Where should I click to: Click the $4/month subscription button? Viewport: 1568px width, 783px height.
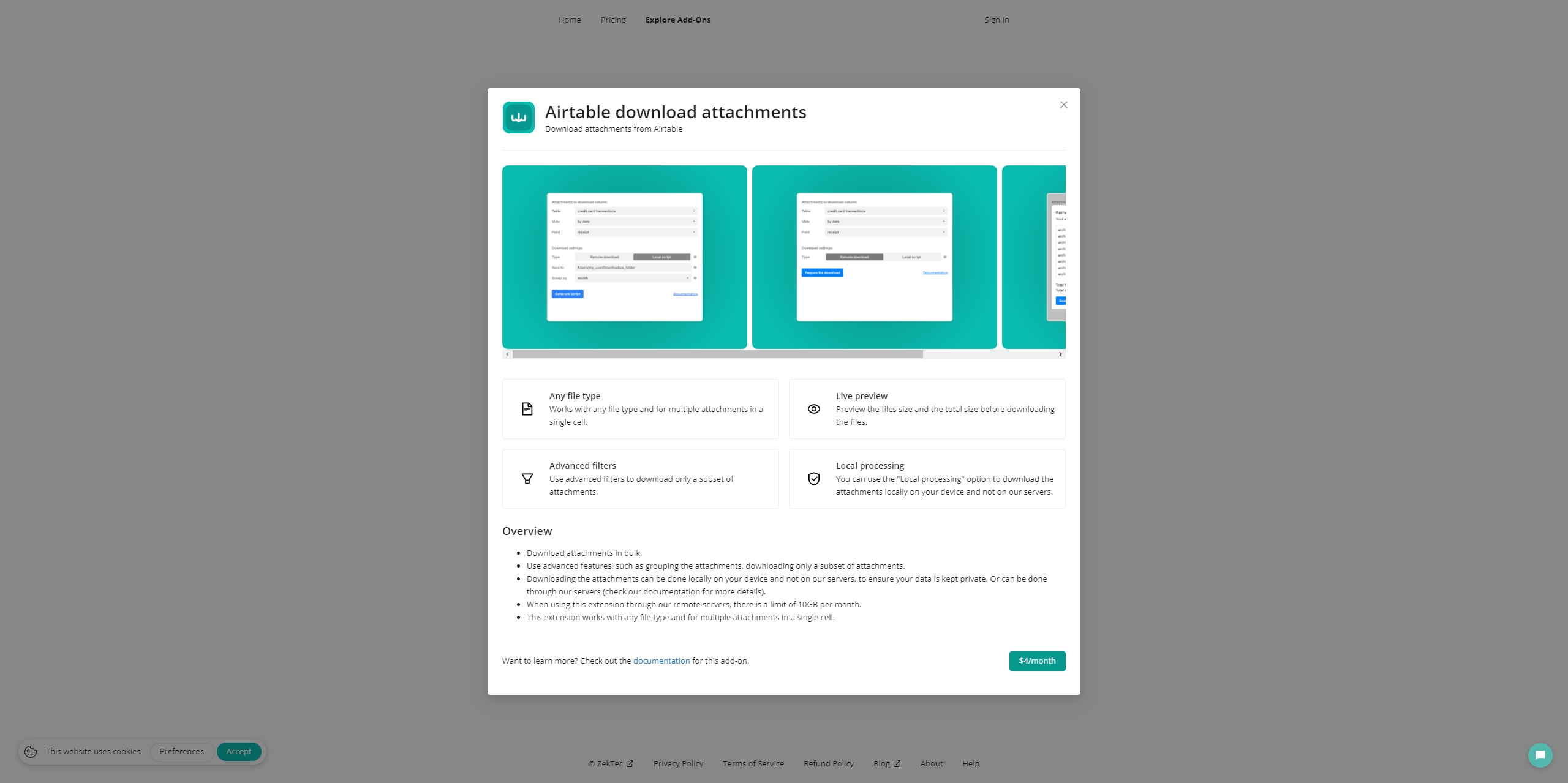point(1037,660)
